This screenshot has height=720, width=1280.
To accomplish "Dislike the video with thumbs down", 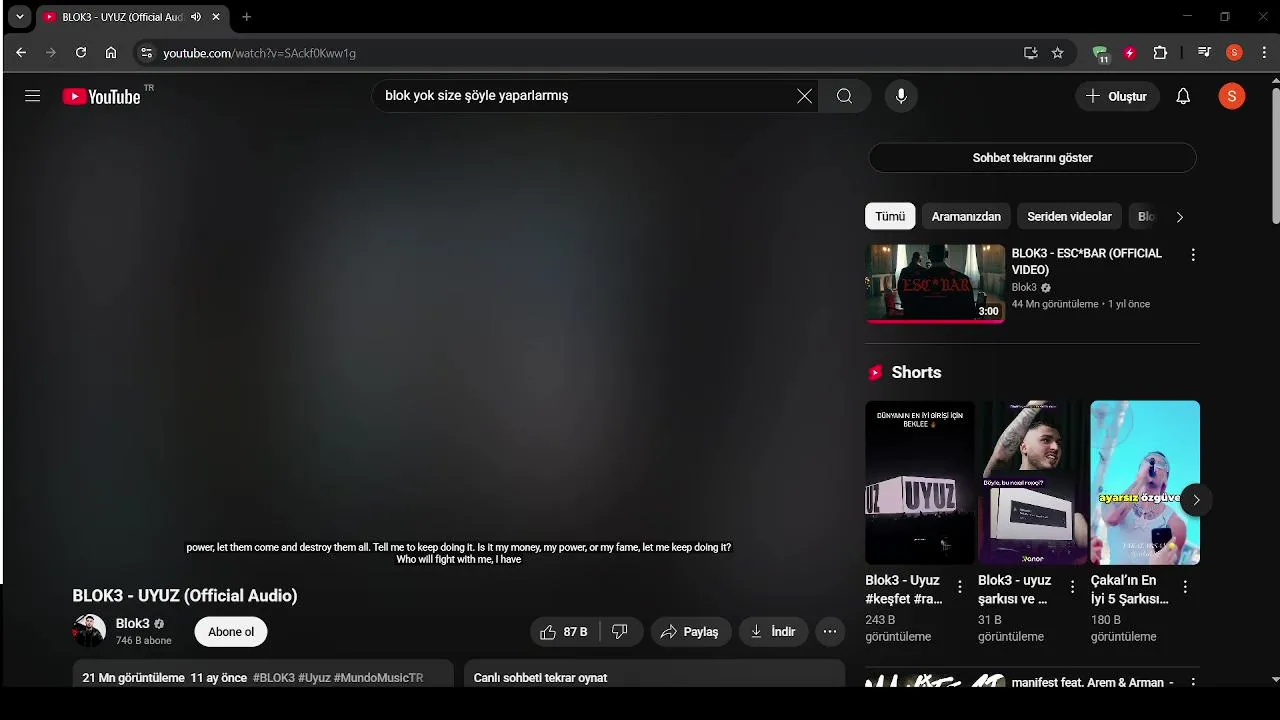I will (x=620, y=632).
